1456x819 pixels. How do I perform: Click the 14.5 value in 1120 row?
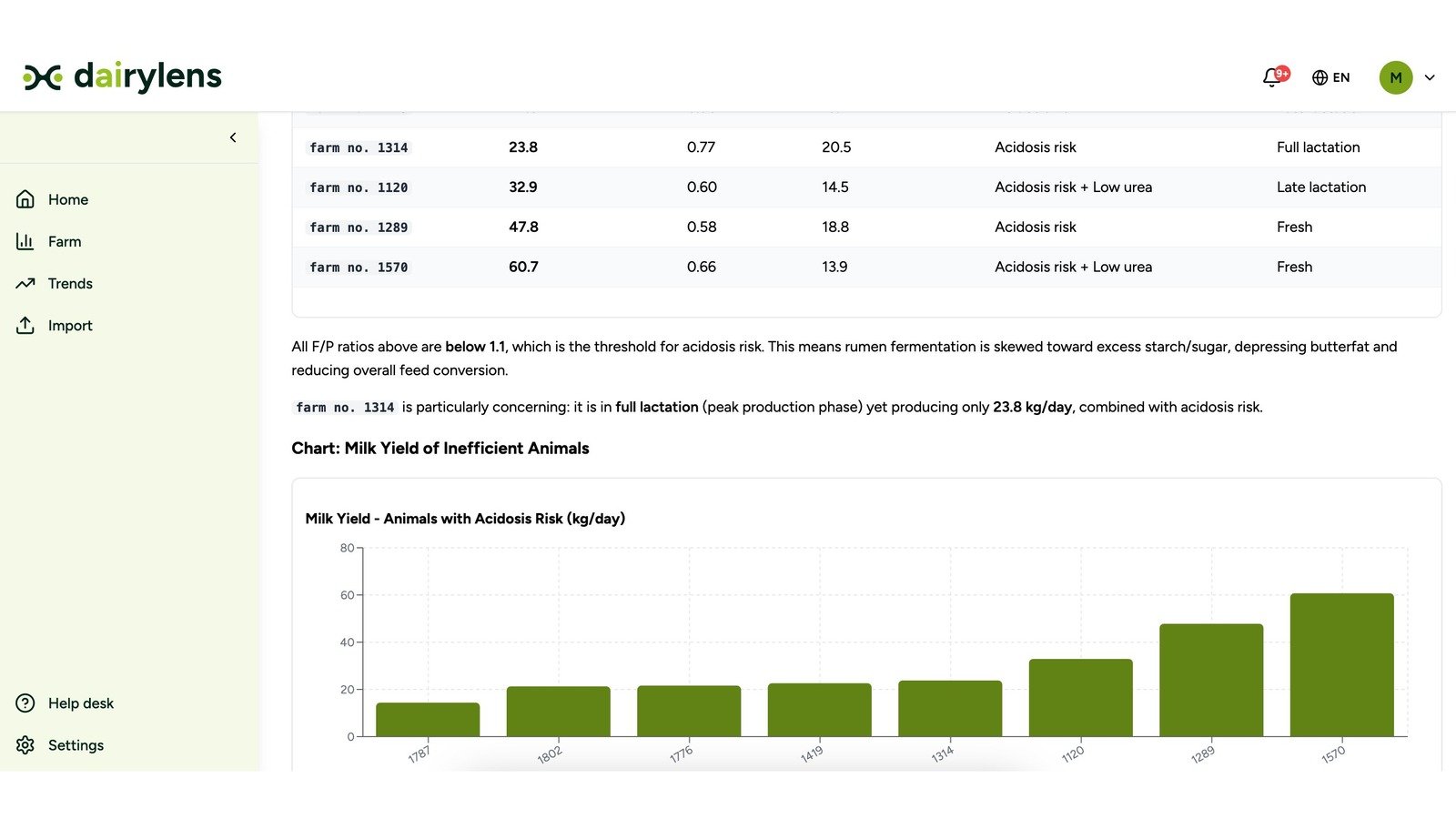pyautogui.click(x=834, y=187)
